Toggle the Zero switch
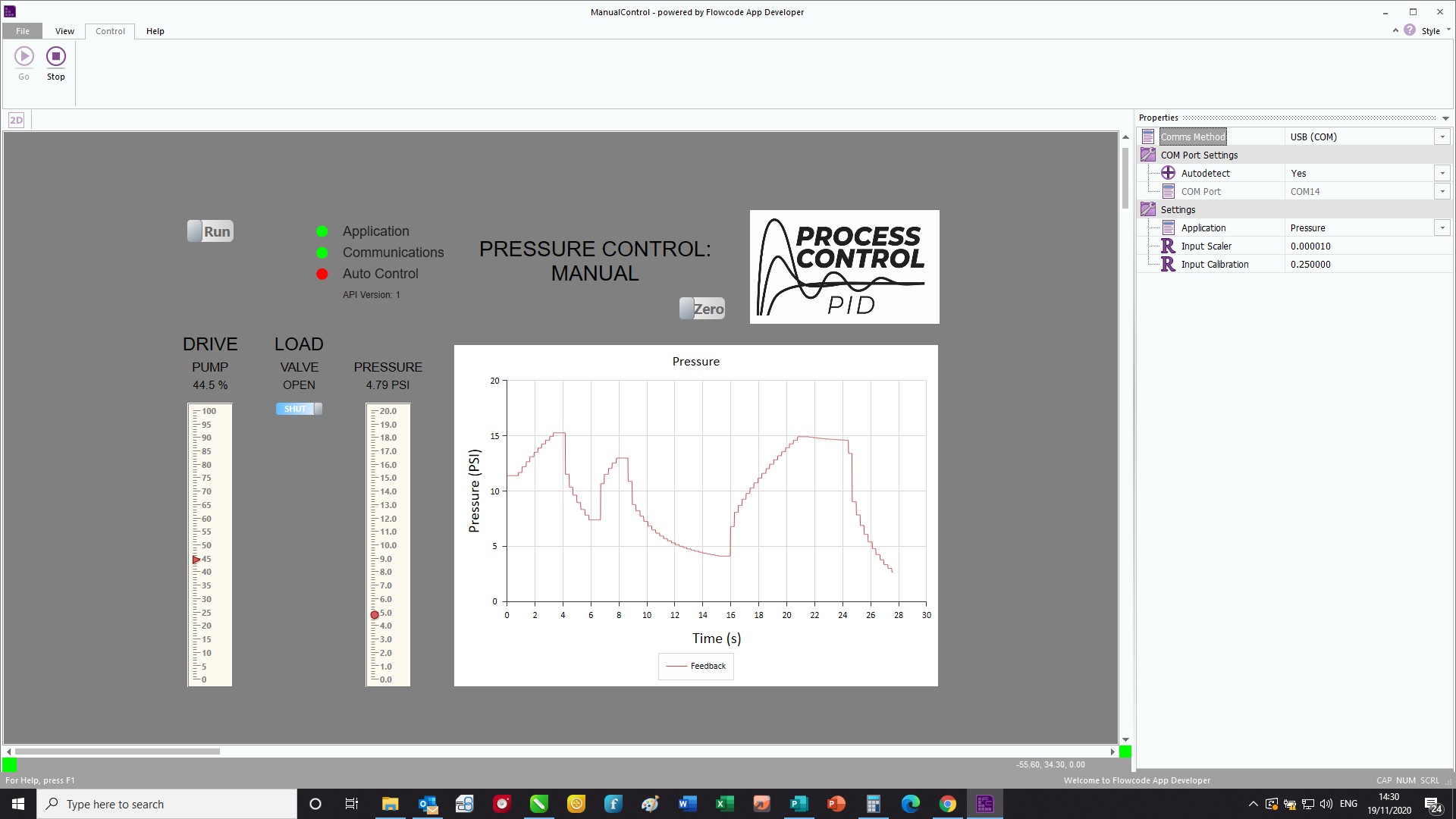 (702, 309)
